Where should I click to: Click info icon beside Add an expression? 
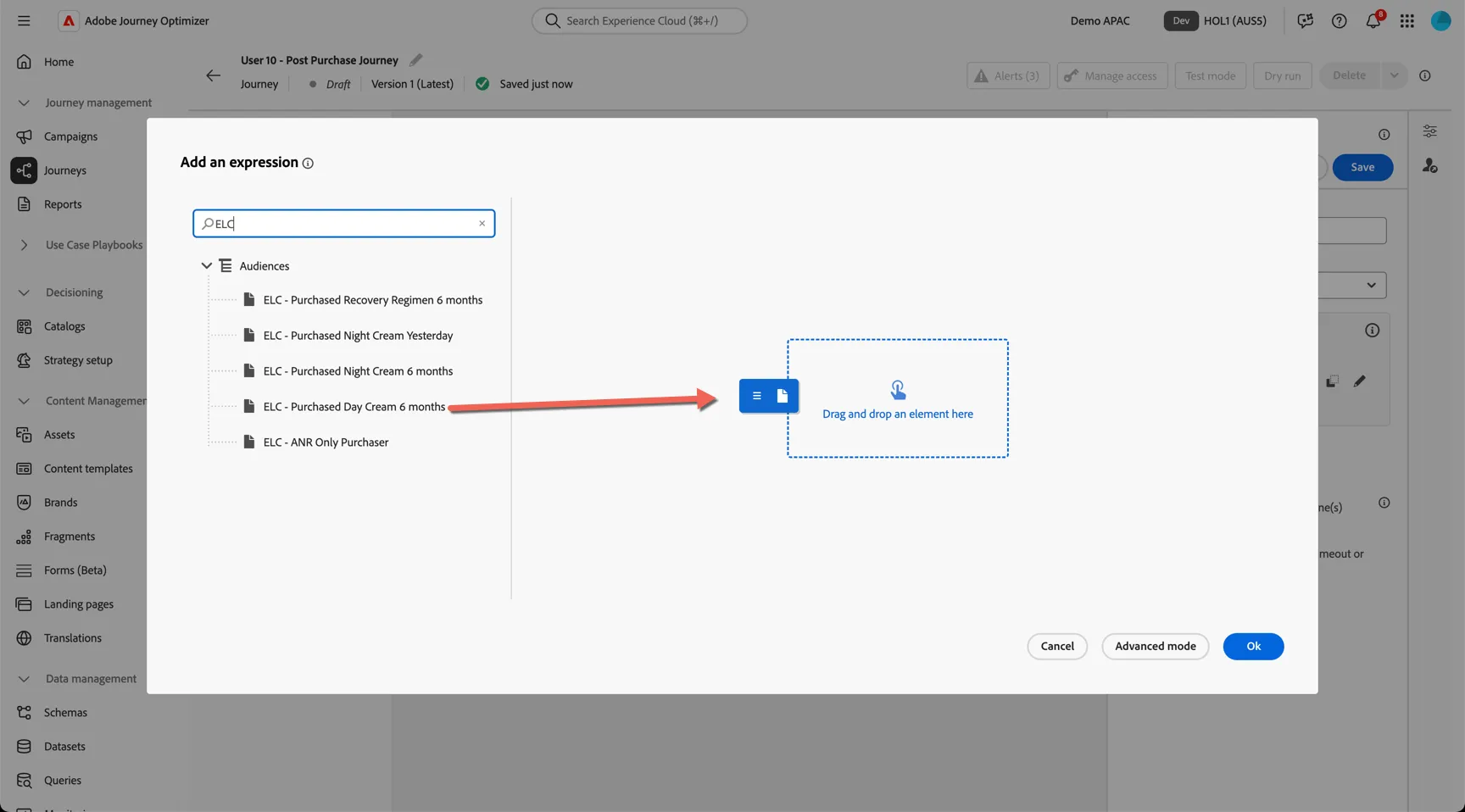(x=308, y=164)
